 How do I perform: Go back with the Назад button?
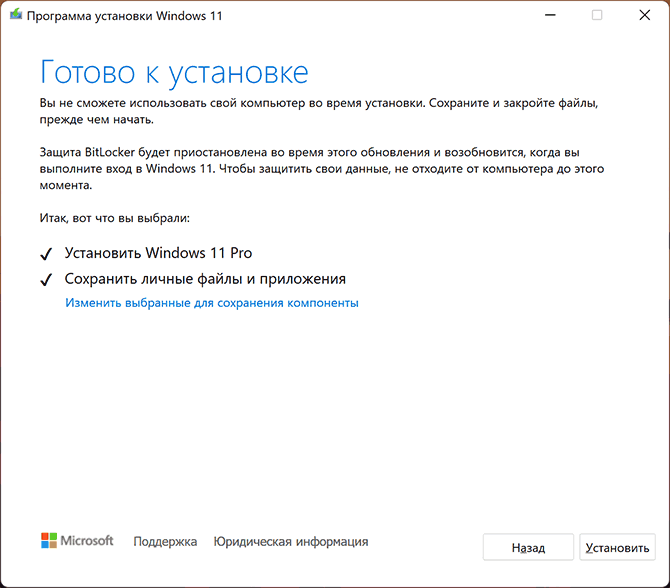point(528,547)
